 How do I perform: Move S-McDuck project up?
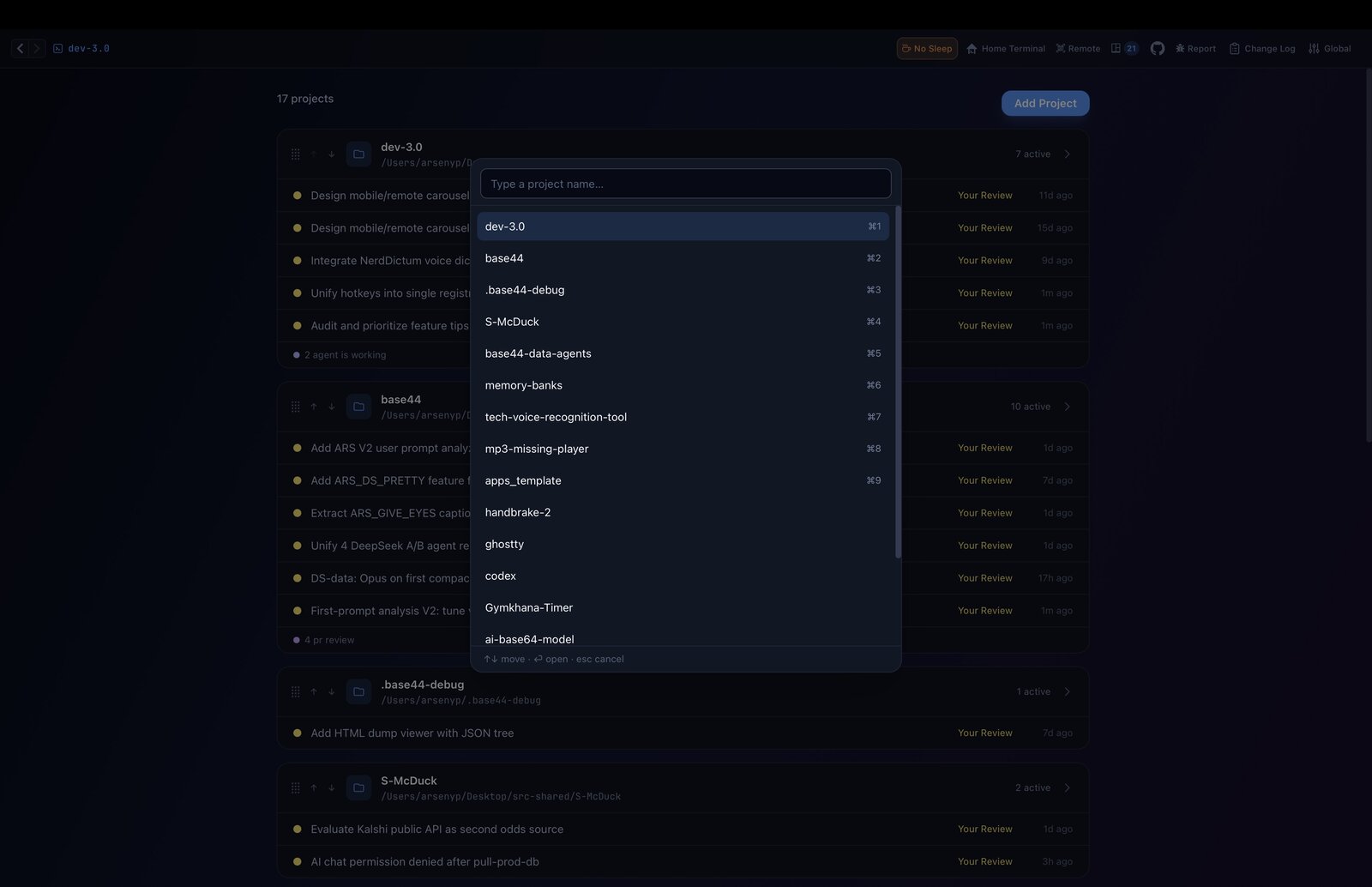[314, 787]
